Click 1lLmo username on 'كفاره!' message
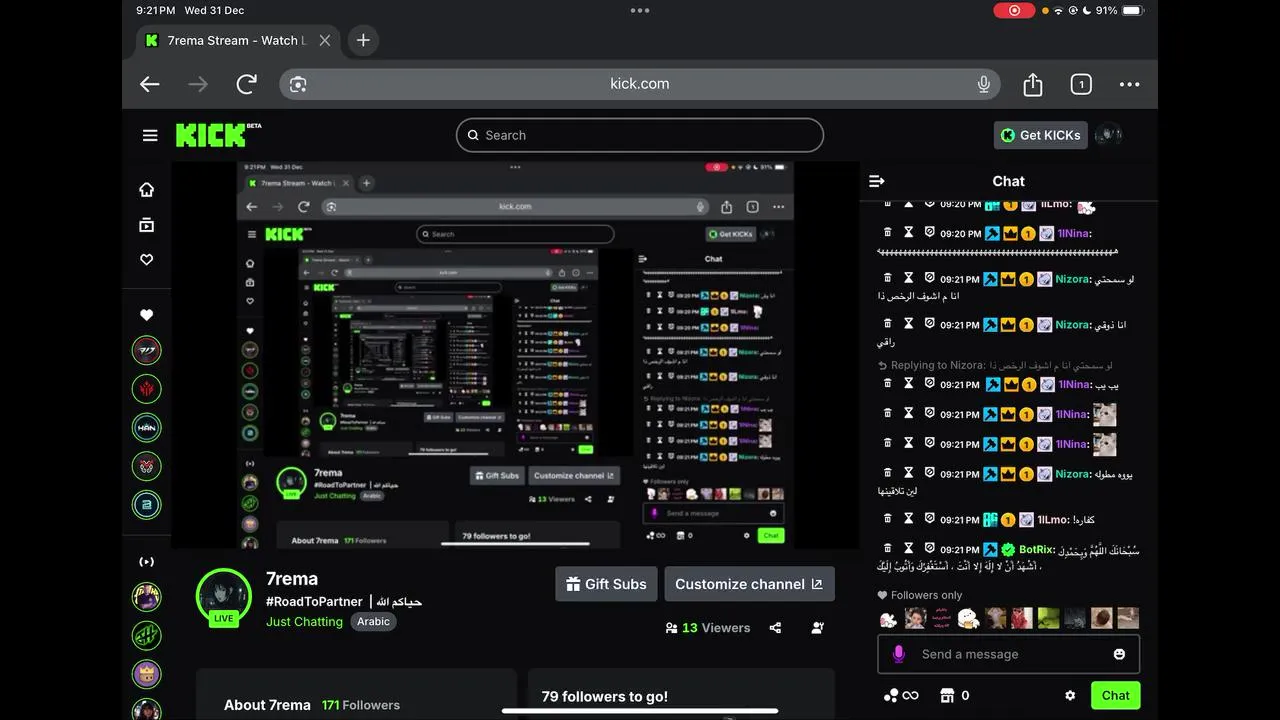The height and width of the screenshot is (720, 1280). coord(1053,519)
